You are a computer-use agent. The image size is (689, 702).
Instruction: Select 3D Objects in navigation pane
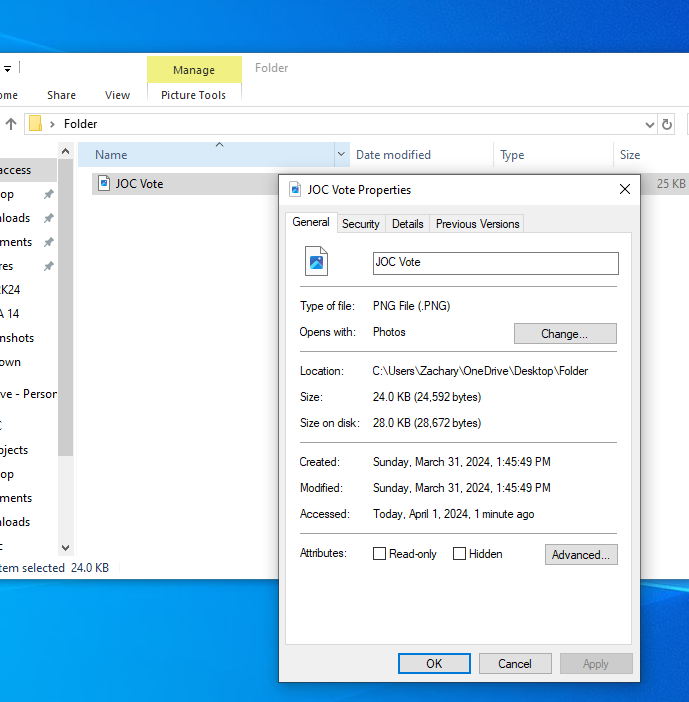click(x=28, y=450)
